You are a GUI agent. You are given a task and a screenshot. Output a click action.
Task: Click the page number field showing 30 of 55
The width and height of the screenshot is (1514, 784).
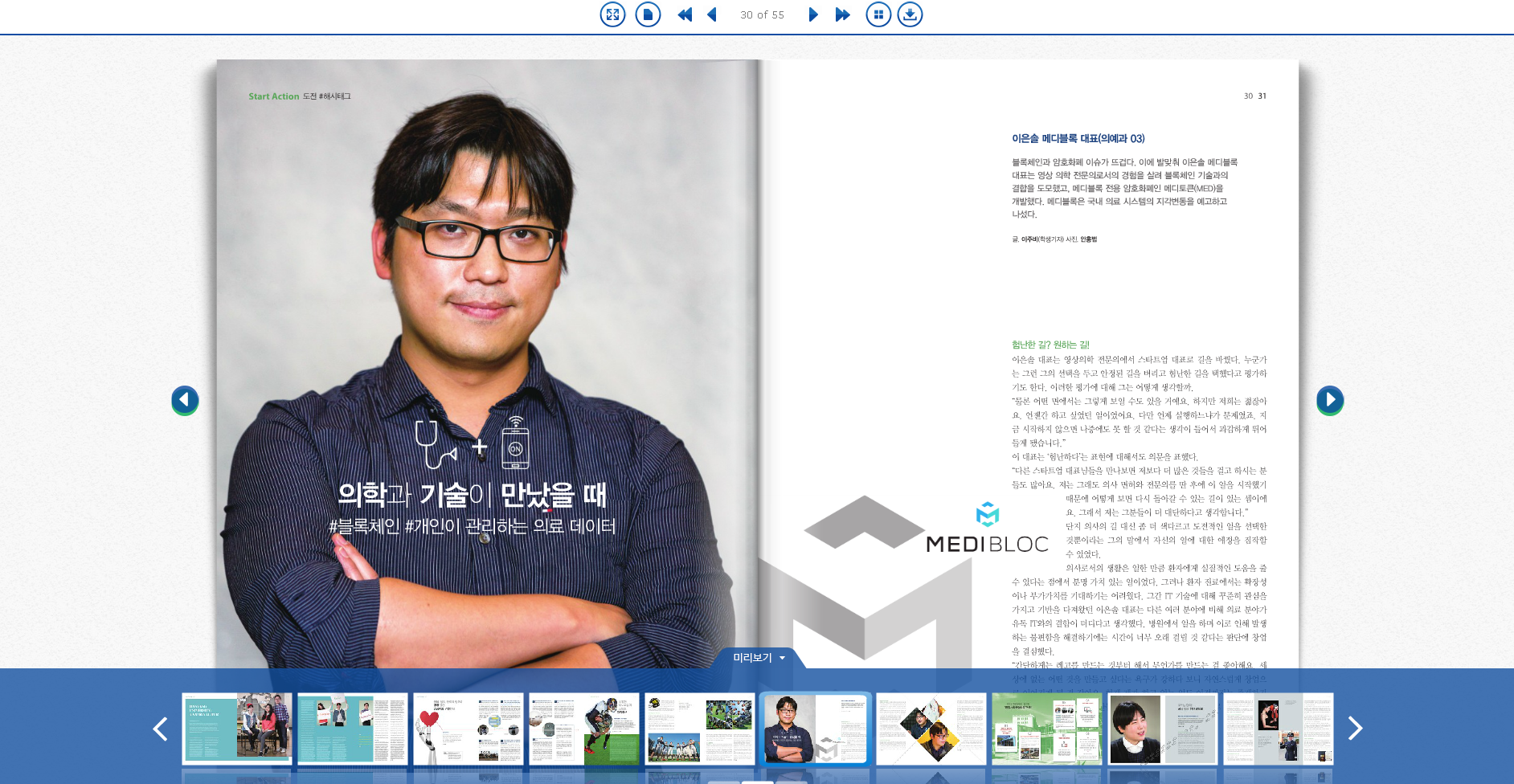[x=761, y=14]
